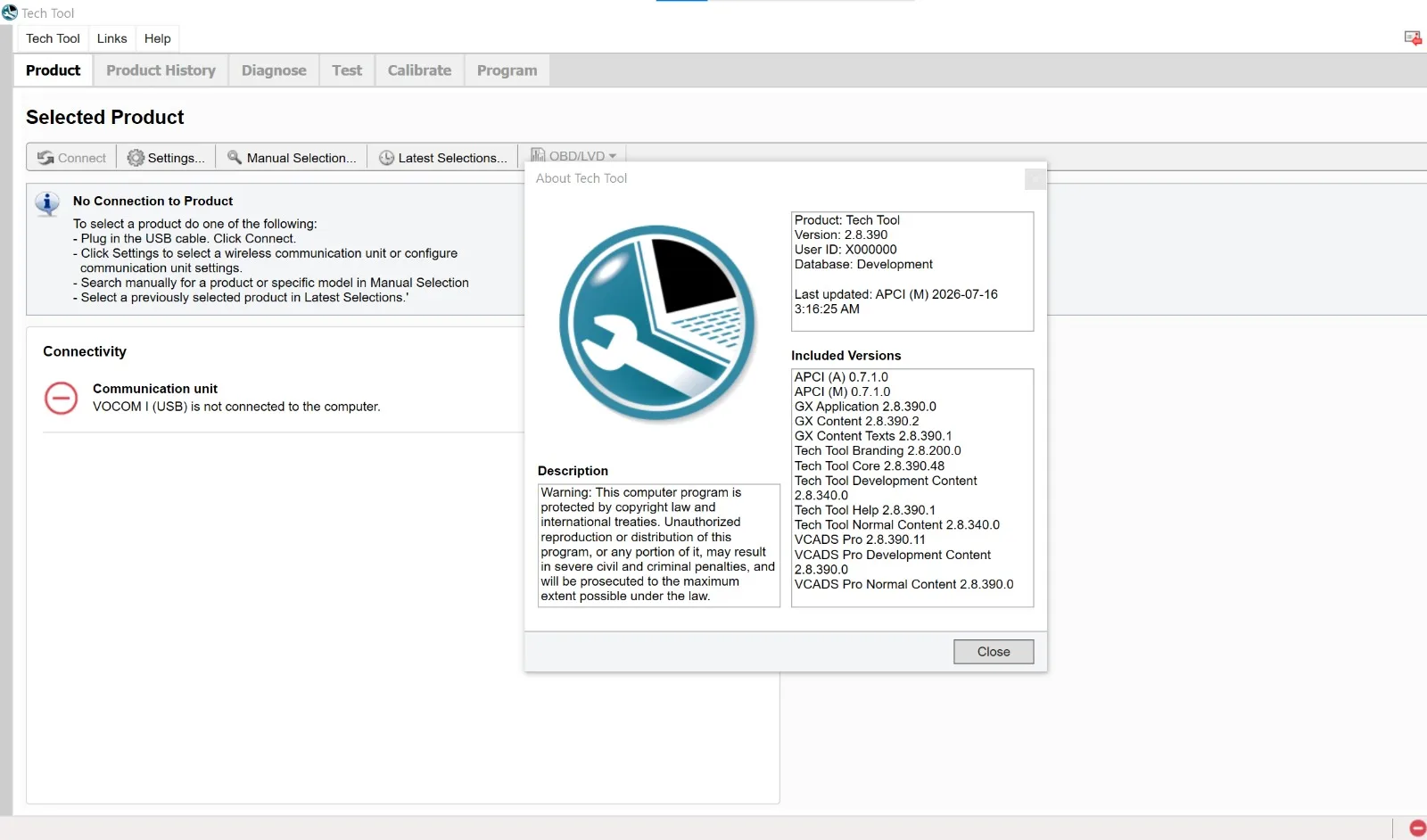Open Settings from the product toolbar
Screen dimensions: 1427x840
[166, 158]
